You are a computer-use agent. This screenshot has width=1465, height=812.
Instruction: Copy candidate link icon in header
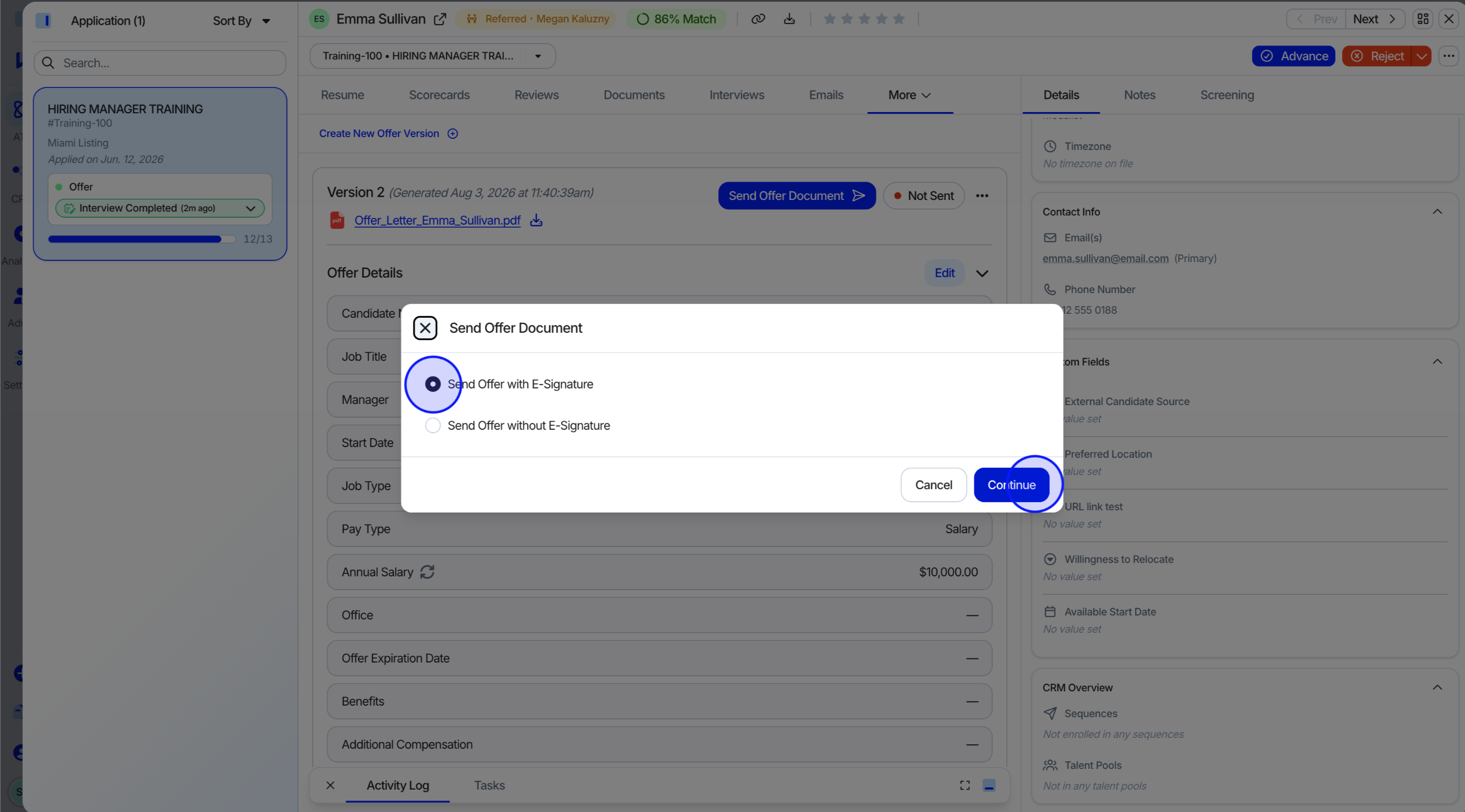pyautogui.click(x=758, y=19)
